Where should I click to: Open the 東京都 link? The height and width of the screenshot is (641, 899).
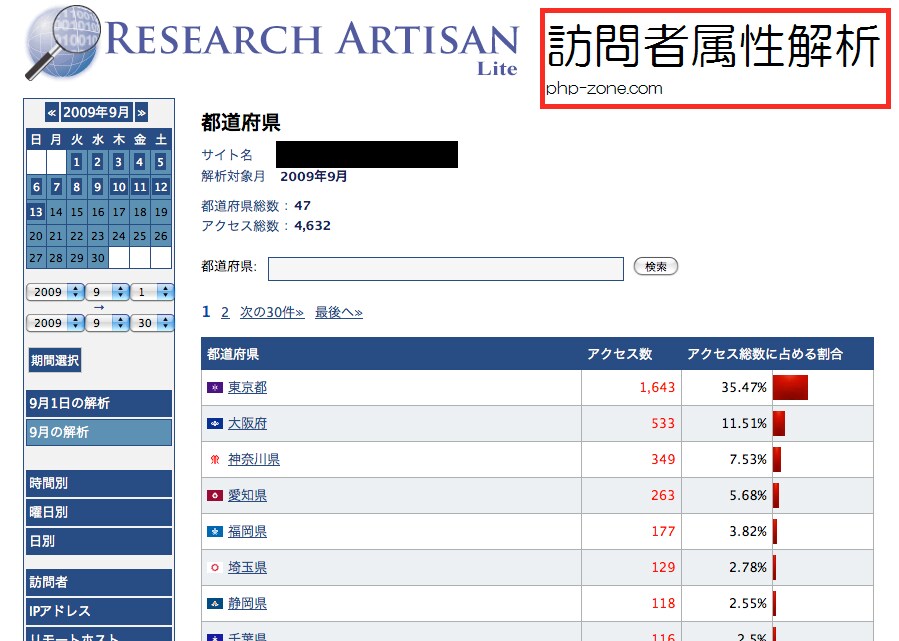coord(247,388)
